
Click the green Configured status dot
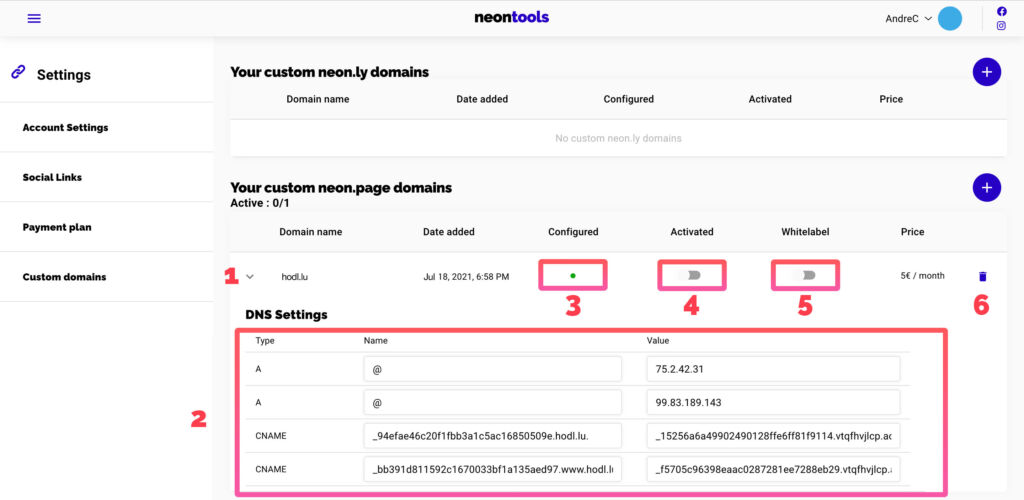573,275
